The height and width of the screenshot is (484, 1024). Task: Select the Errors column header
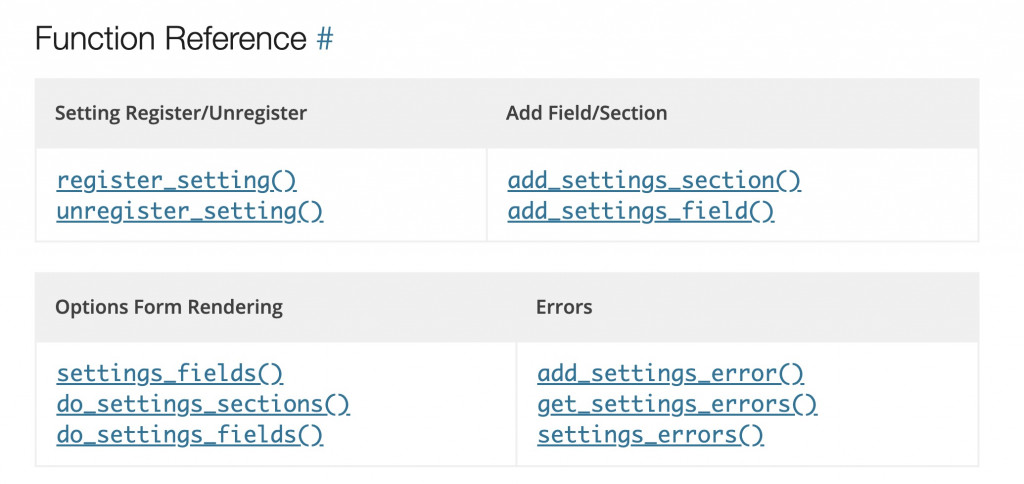tap(564, 307)
